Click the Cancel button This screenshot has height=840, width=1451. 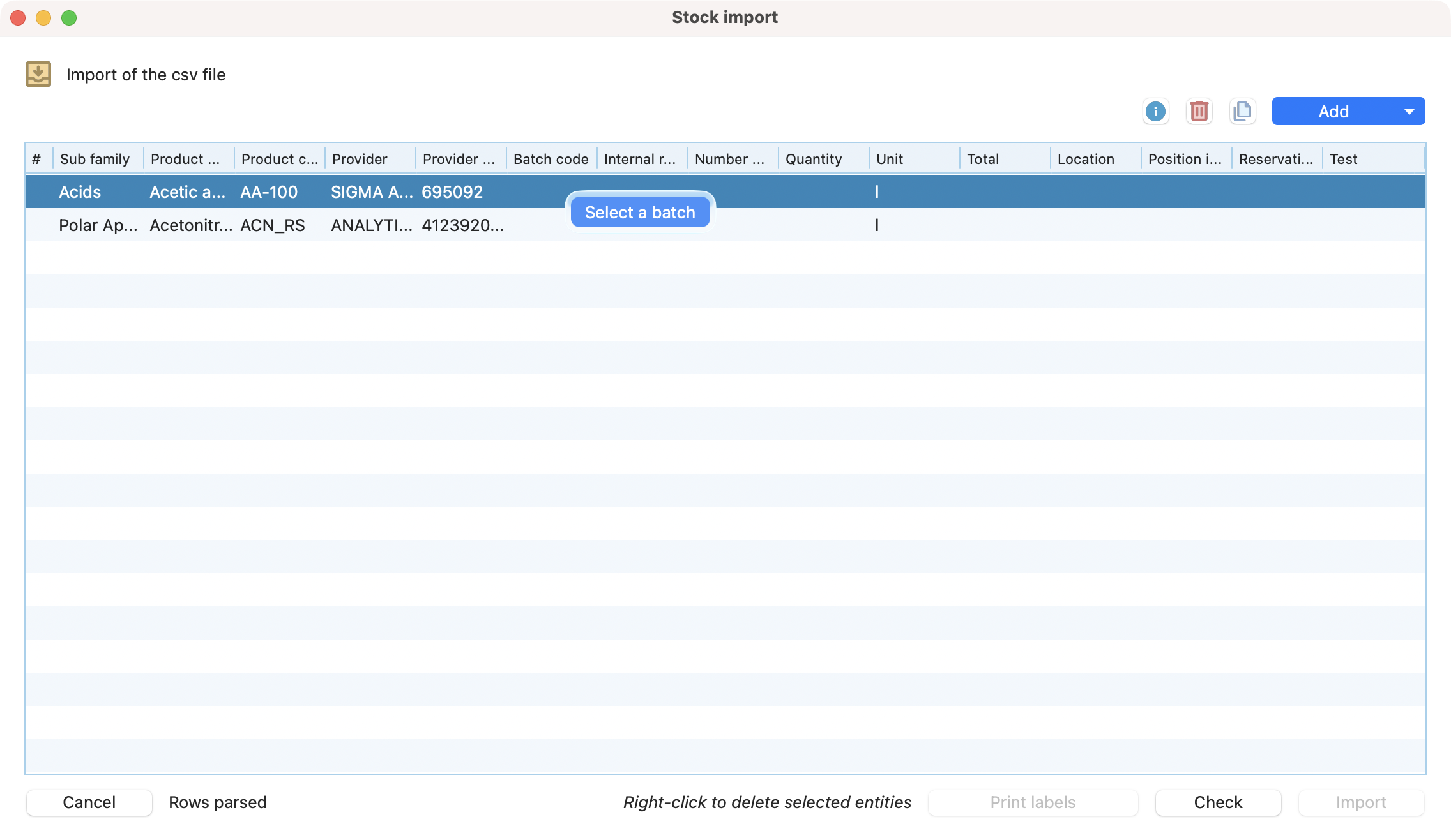pos(89,802)
